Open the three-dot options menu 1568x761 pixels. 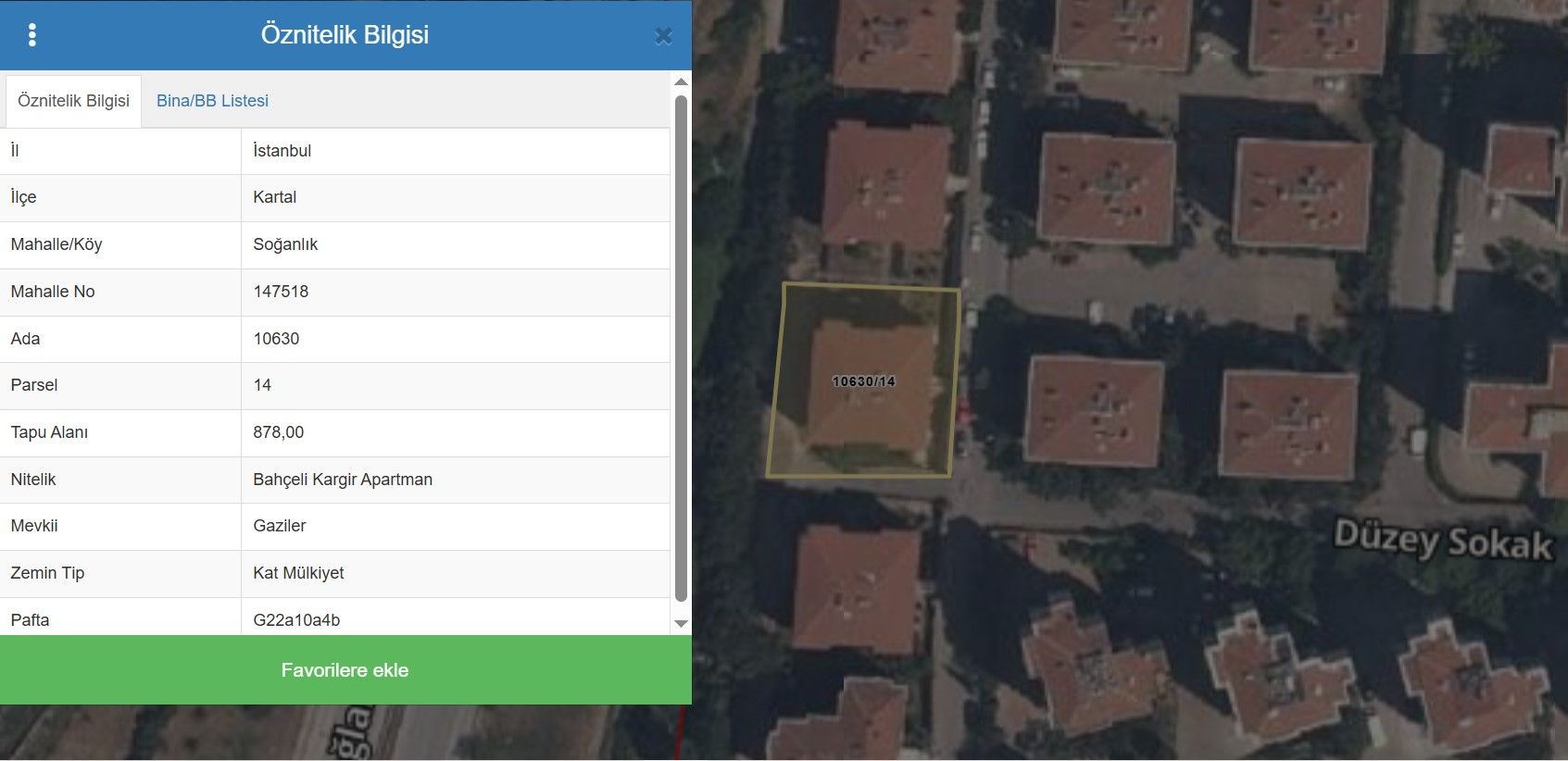32,35
